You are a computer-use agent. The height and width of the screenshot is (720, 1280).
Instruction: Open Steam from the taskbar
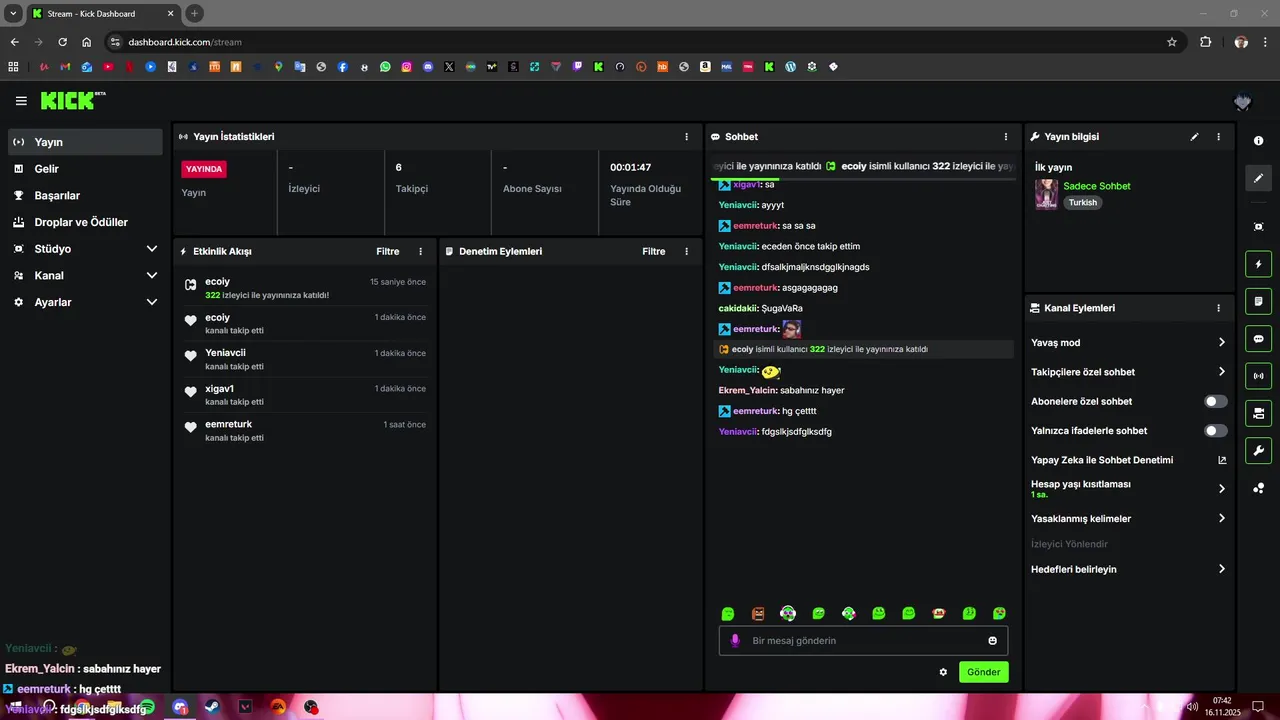212,707
